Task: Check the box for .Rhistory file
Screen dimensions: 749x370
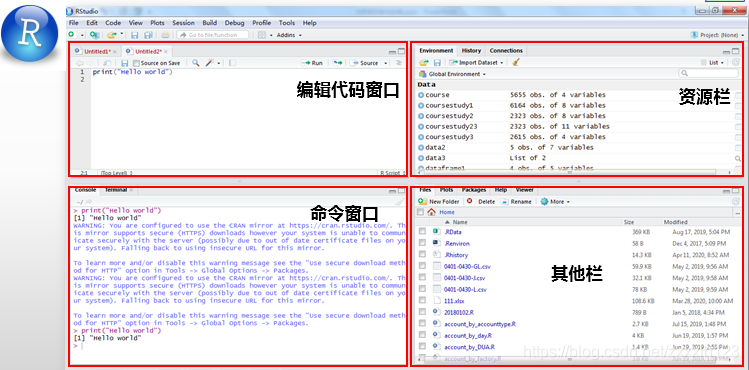Action: [x=422, y=255]
